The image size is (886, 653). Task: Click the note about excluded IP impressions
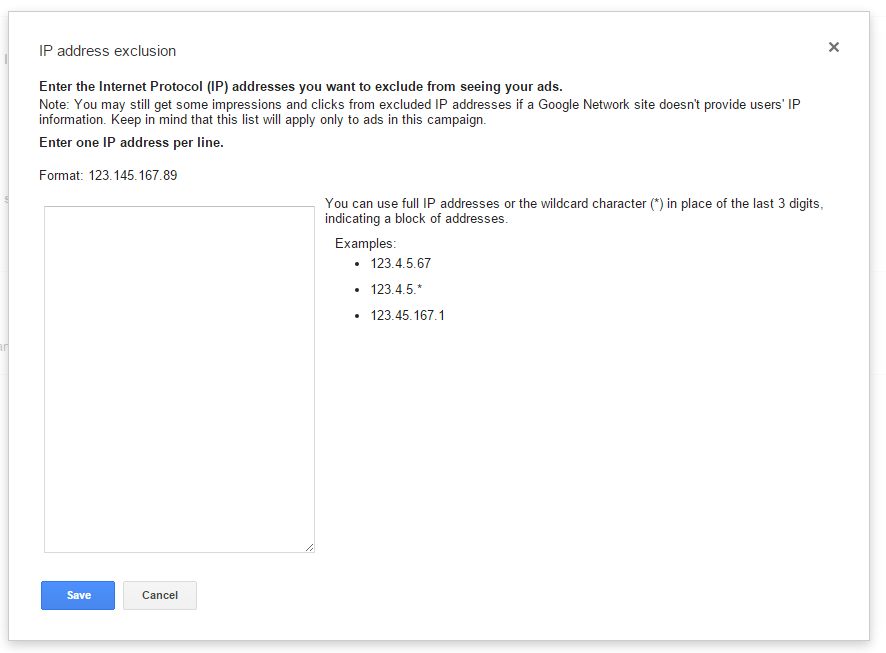(x=419, y=112)
